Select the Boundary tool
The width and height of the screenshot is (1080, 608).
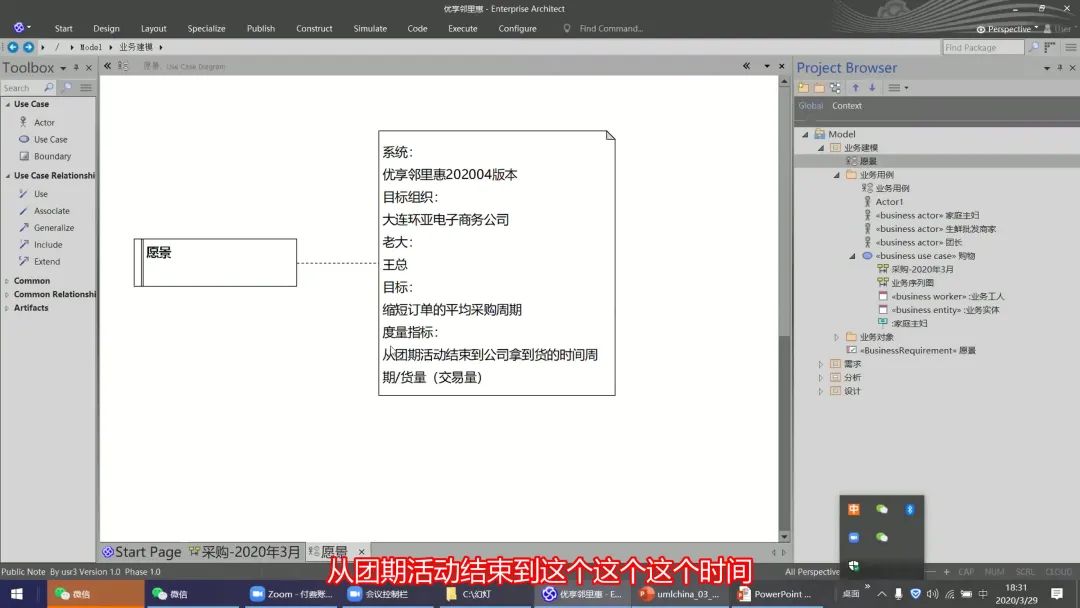click(x=52, y=156)
